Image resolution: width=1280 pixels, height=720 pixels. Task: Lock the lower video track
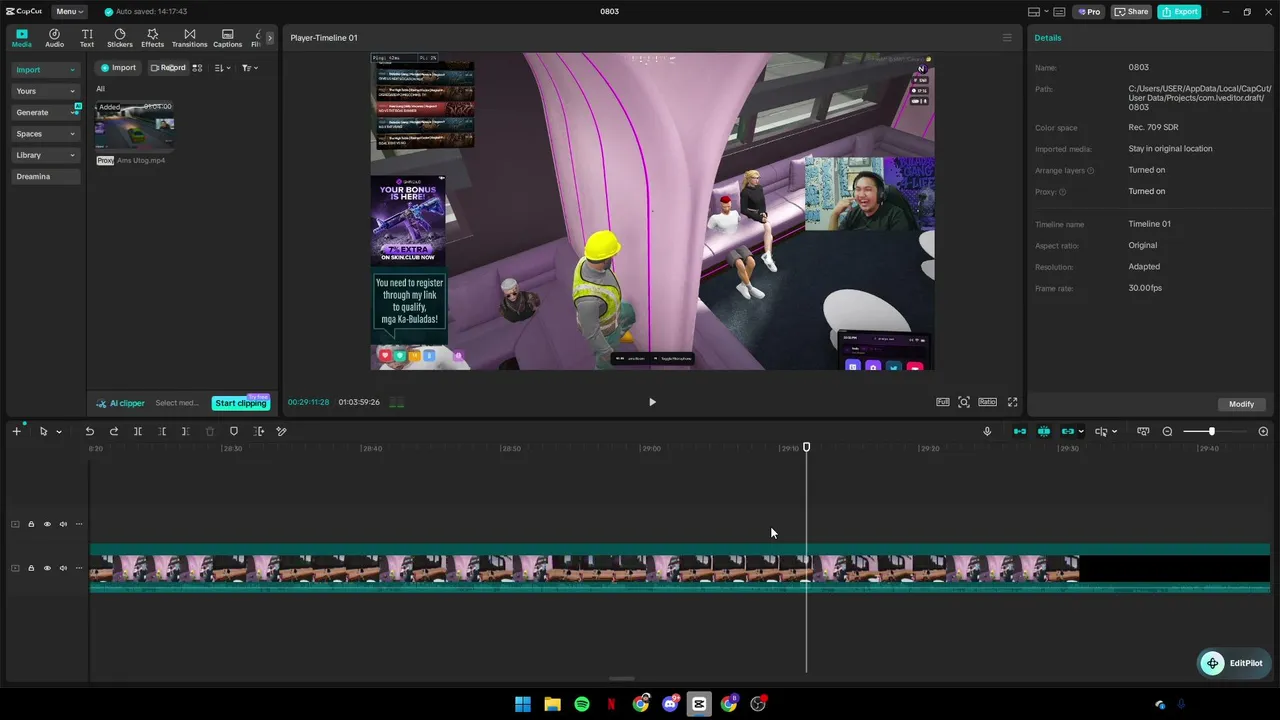coord(31,568)
